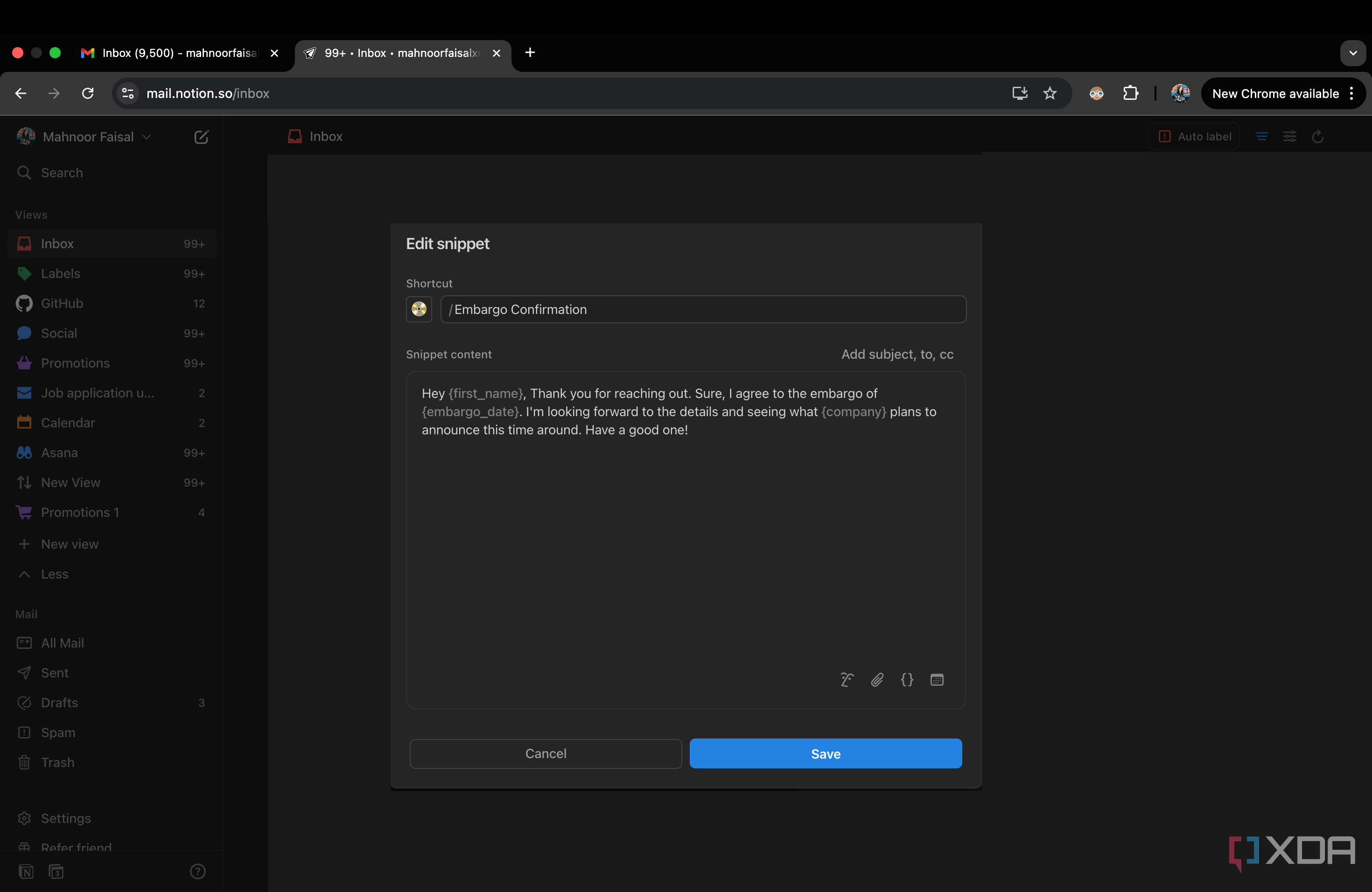The width and height of the screenshot is (1372, 892).
Task: Click the install app icon in address bar
Action: click(1020, 93)
